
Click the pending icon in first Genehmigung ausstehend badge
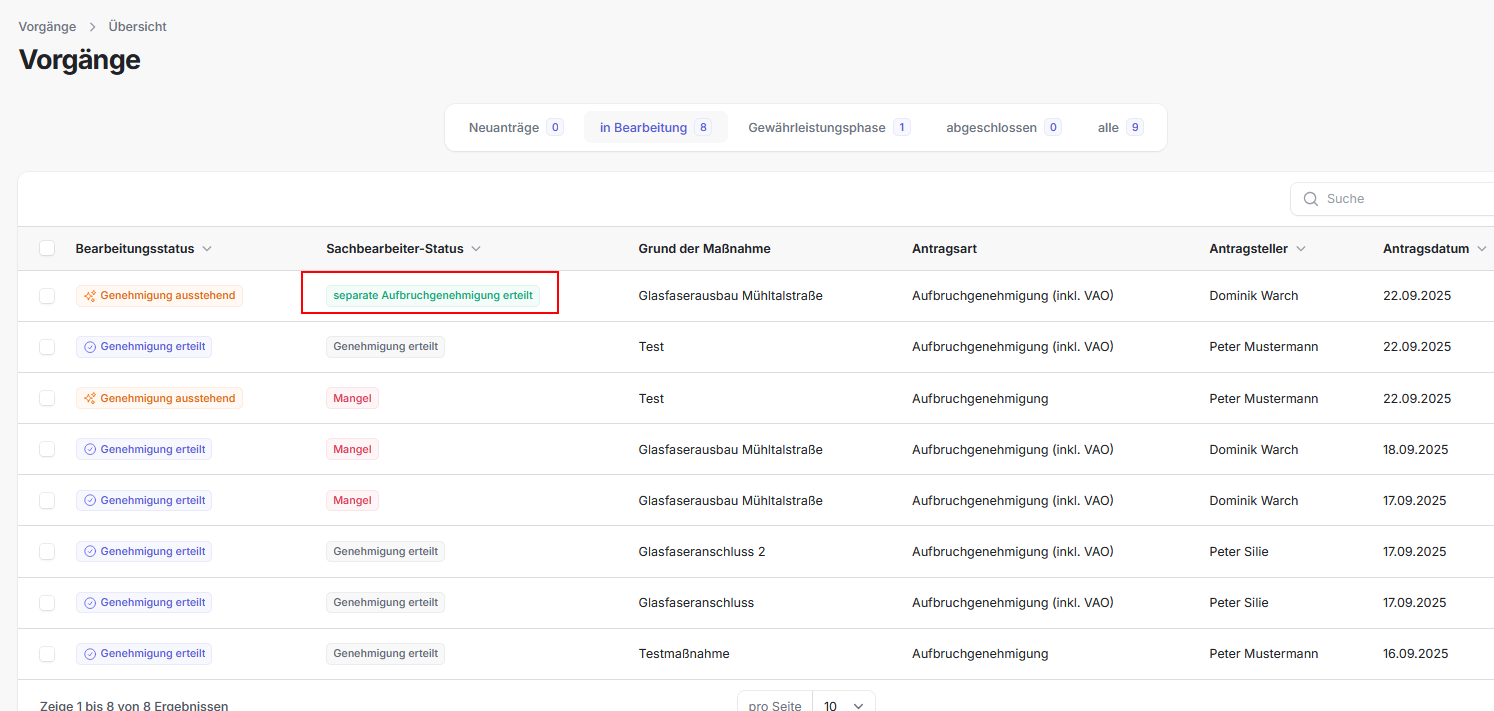pos(88,295)
